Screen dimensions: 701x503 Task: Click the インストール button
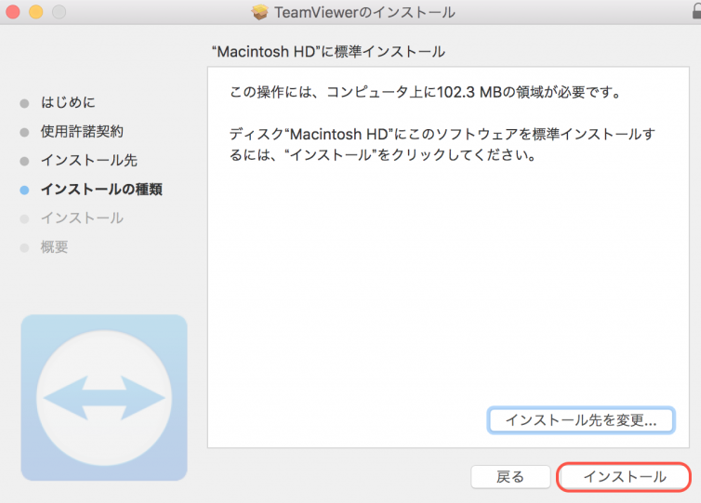click(x=624, y=477)
